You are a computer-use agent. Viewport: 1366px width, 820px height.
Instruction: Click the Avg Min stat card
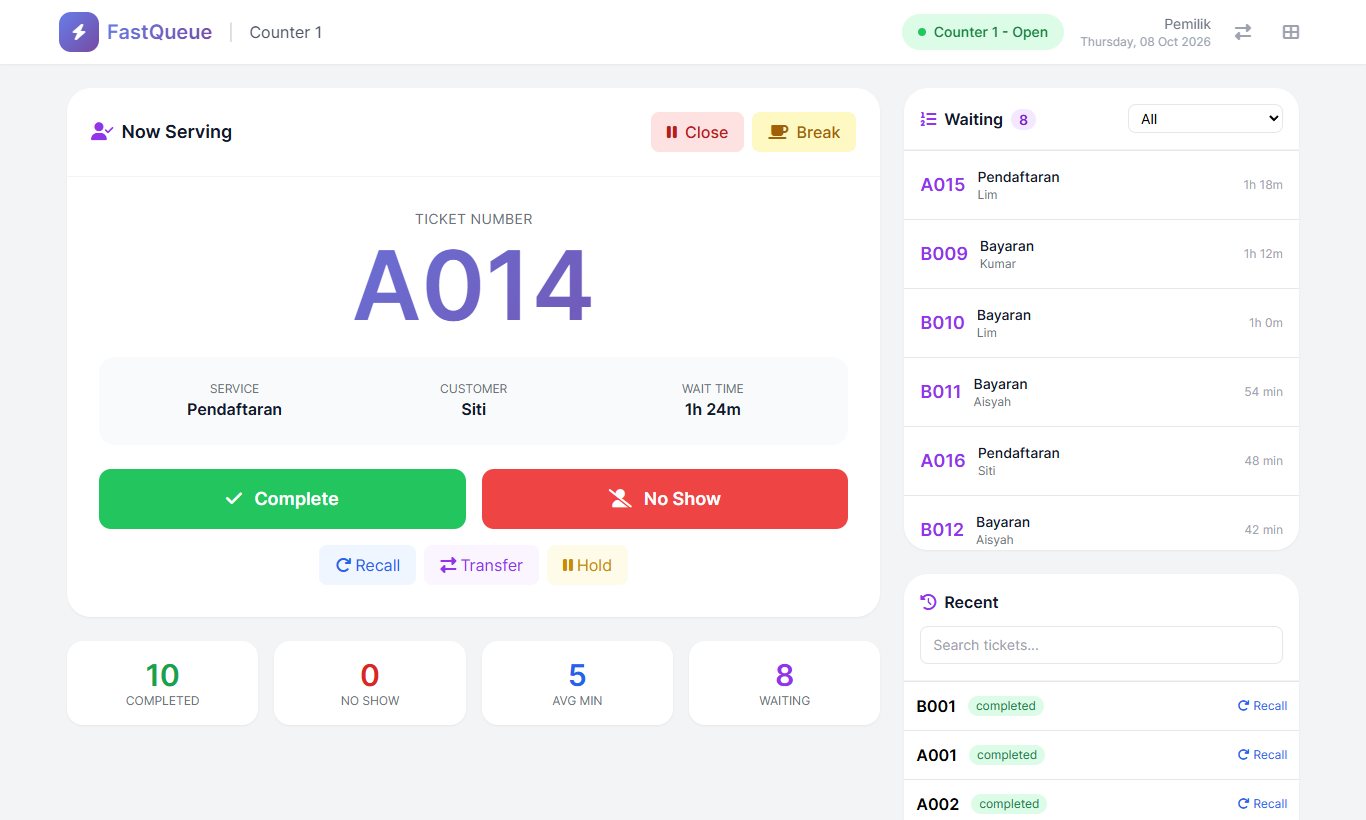(577, 683)
